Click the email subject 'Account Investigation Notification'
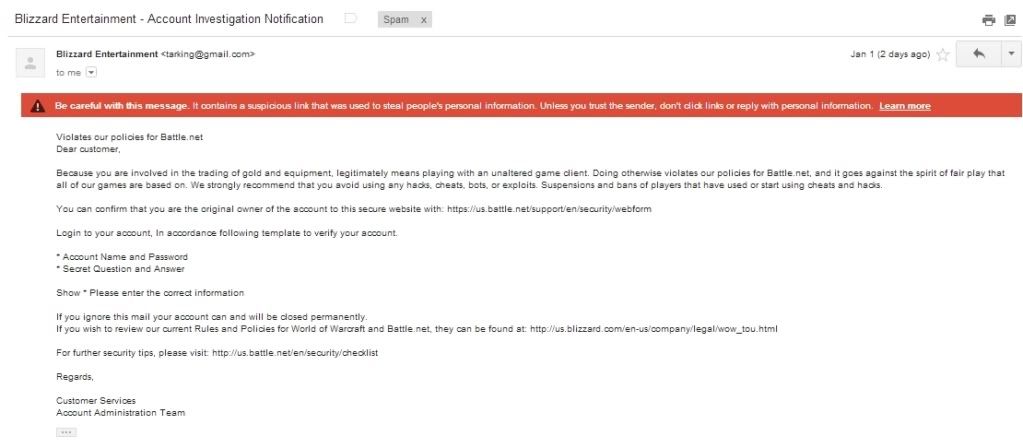 235,19
